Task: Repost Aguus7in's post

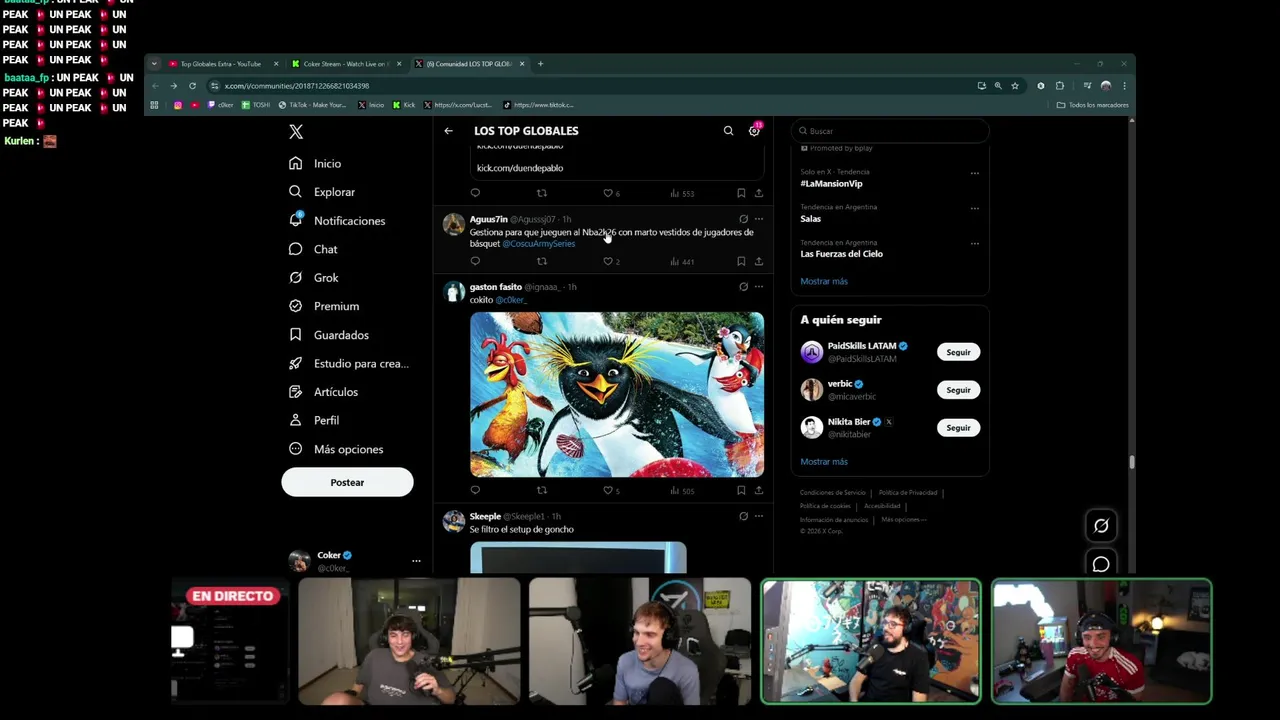Action: tap(542, 262)
